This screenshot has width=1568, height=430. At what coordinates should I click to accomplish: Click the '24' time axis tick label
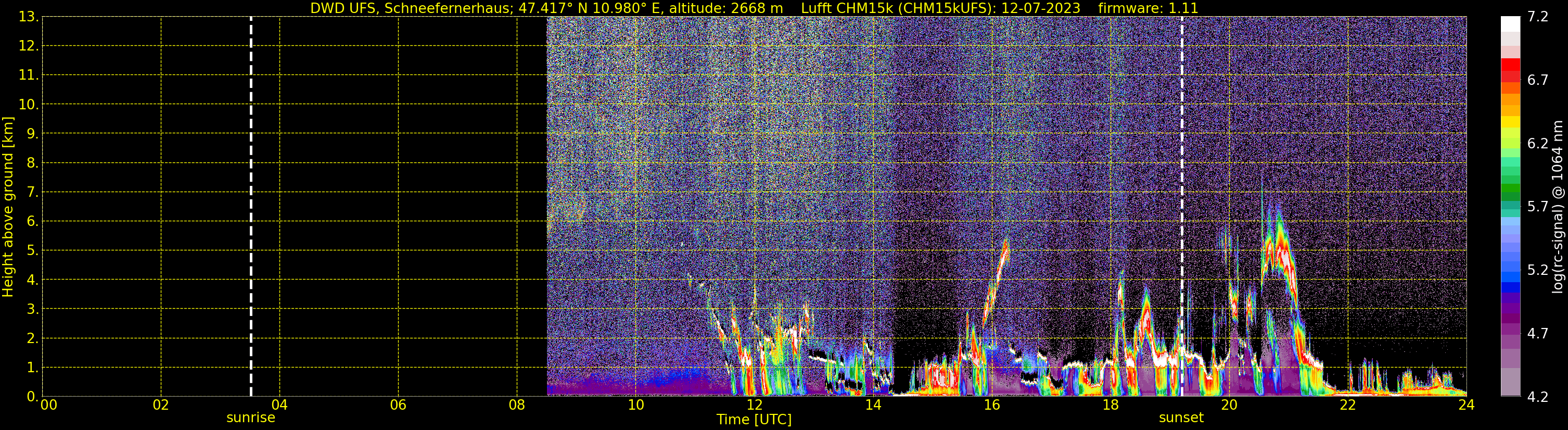(x=1467, y=405)
